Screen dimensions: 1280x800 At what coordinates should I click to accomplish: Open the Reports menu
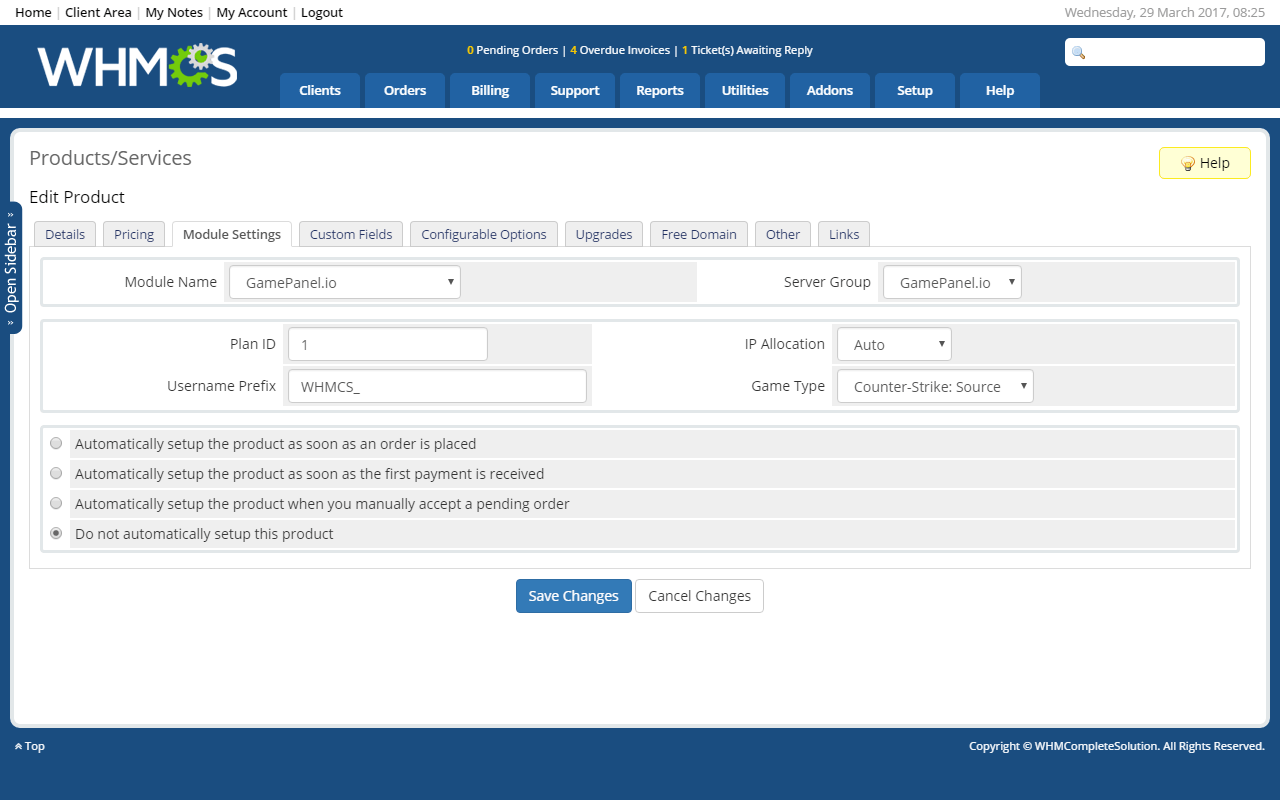pyautogui.click(x=660, y=90)
